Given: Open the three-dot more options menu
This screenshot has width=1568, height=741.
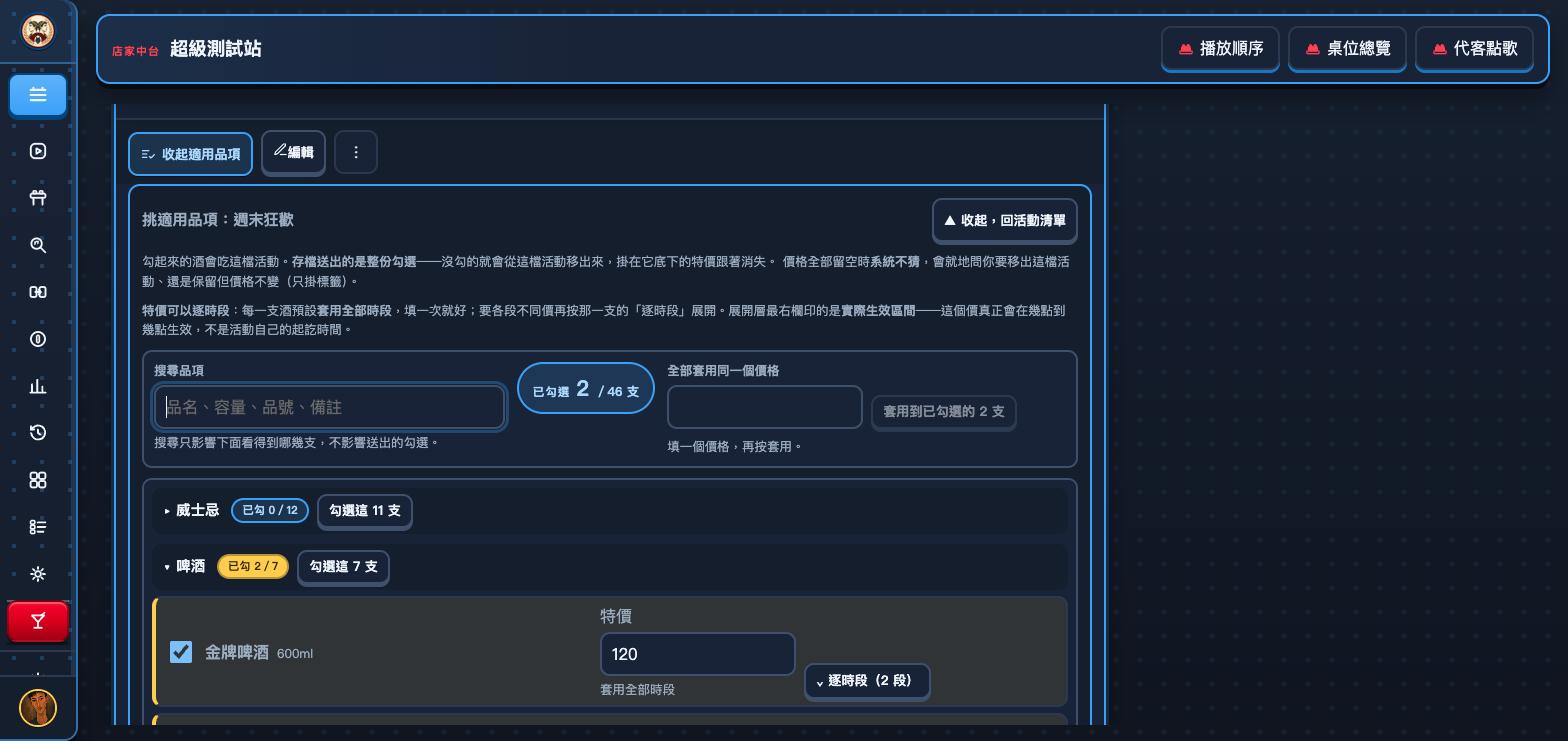Looking at the screenshot, I should [x=356, y=152].
